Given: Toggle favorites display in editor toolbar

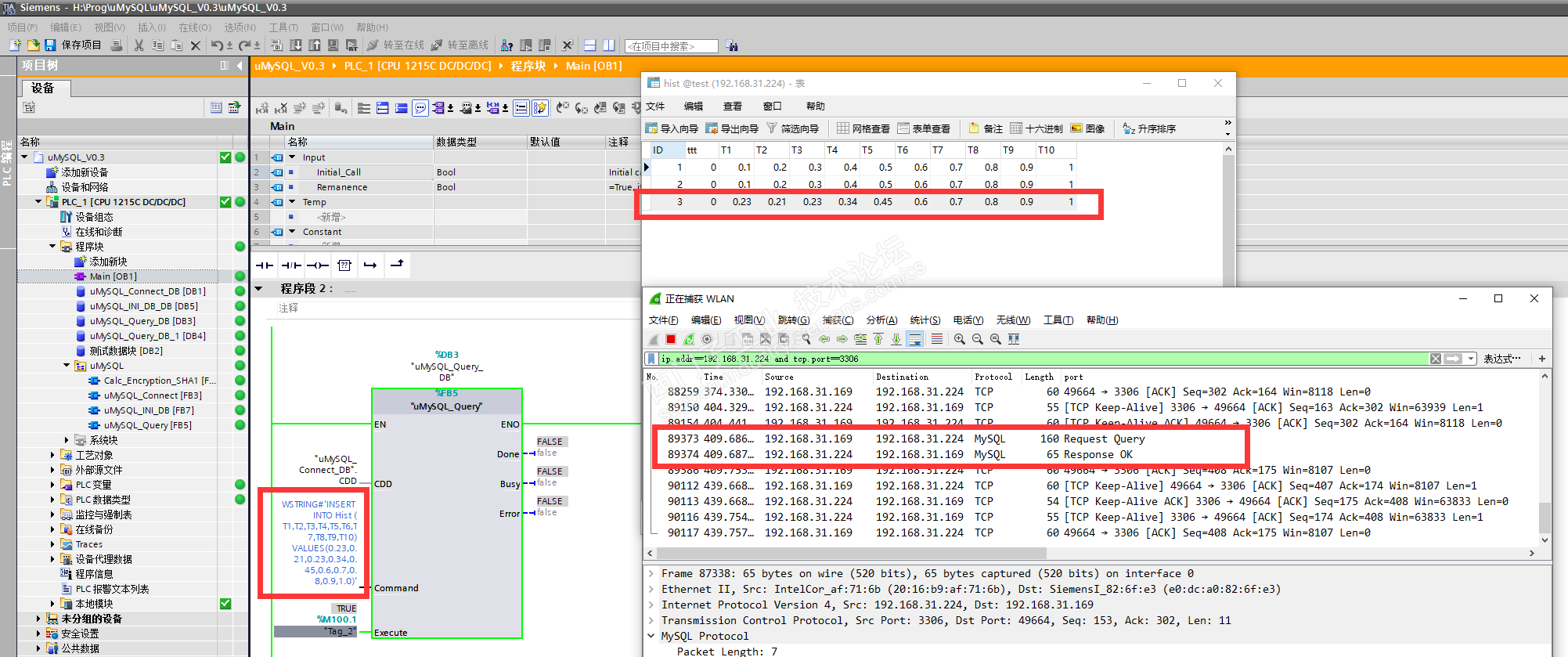Looking at the screenshot, I should (540, 108).
